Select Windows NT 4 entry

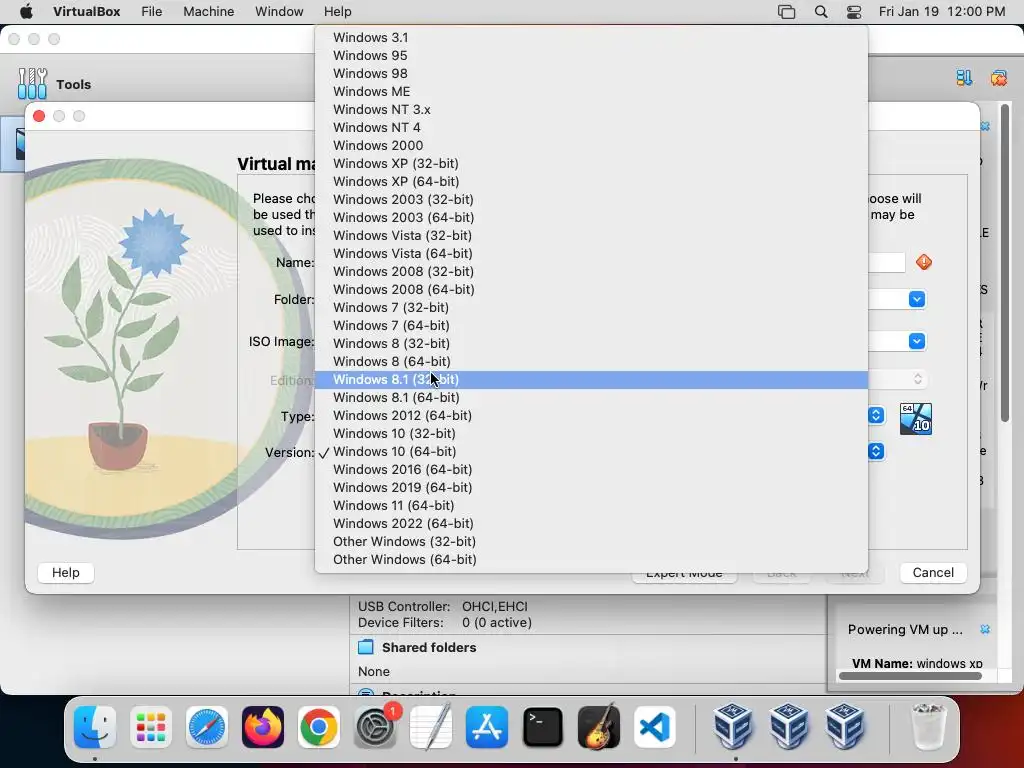click(591, 127)
